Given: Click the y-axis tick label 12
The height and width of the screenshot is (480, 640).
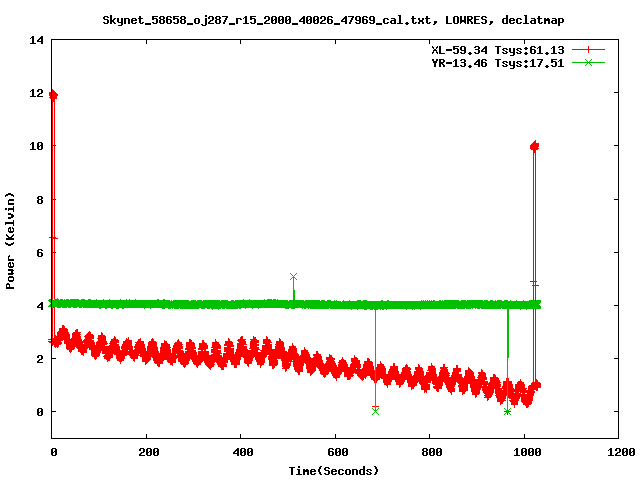Looking at the screenshot, I should pyautogui.click(x=36, y=93).
